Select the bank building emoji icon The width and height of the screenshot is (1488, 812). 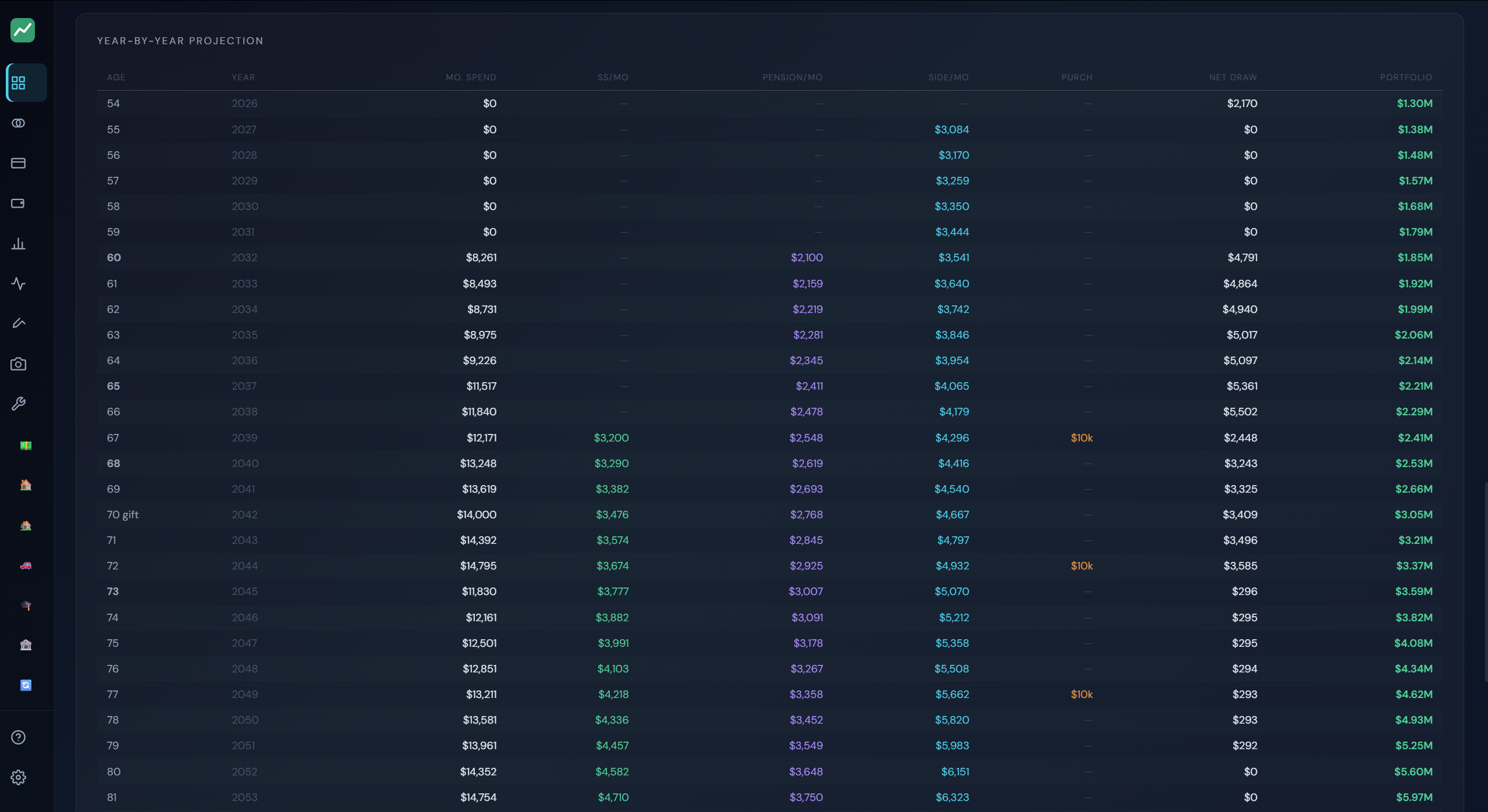[x=26, y=645]
